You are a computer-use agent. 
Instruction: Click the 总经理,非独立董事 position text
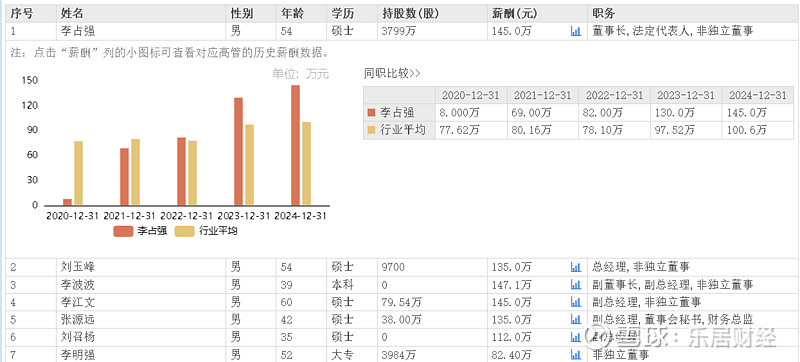tap(641, 267)
